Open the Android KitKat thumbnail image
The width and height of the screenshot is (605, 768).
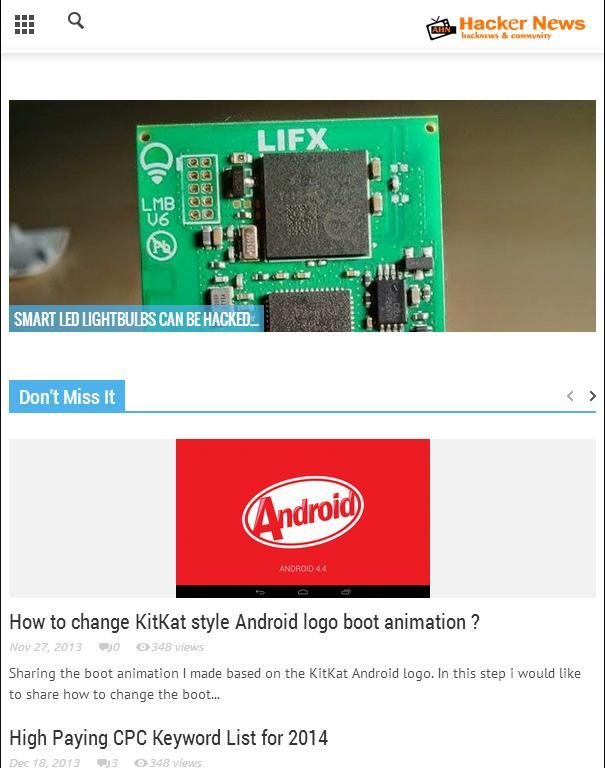click(x=303, y=518)
